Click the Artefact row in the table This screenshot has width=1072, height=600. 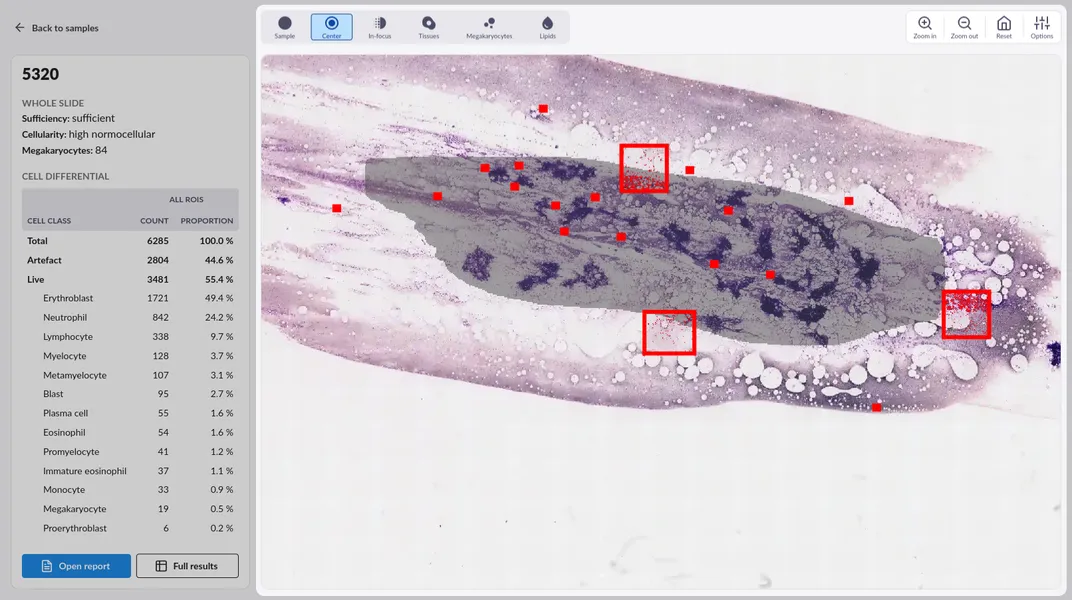coord(130,260)
